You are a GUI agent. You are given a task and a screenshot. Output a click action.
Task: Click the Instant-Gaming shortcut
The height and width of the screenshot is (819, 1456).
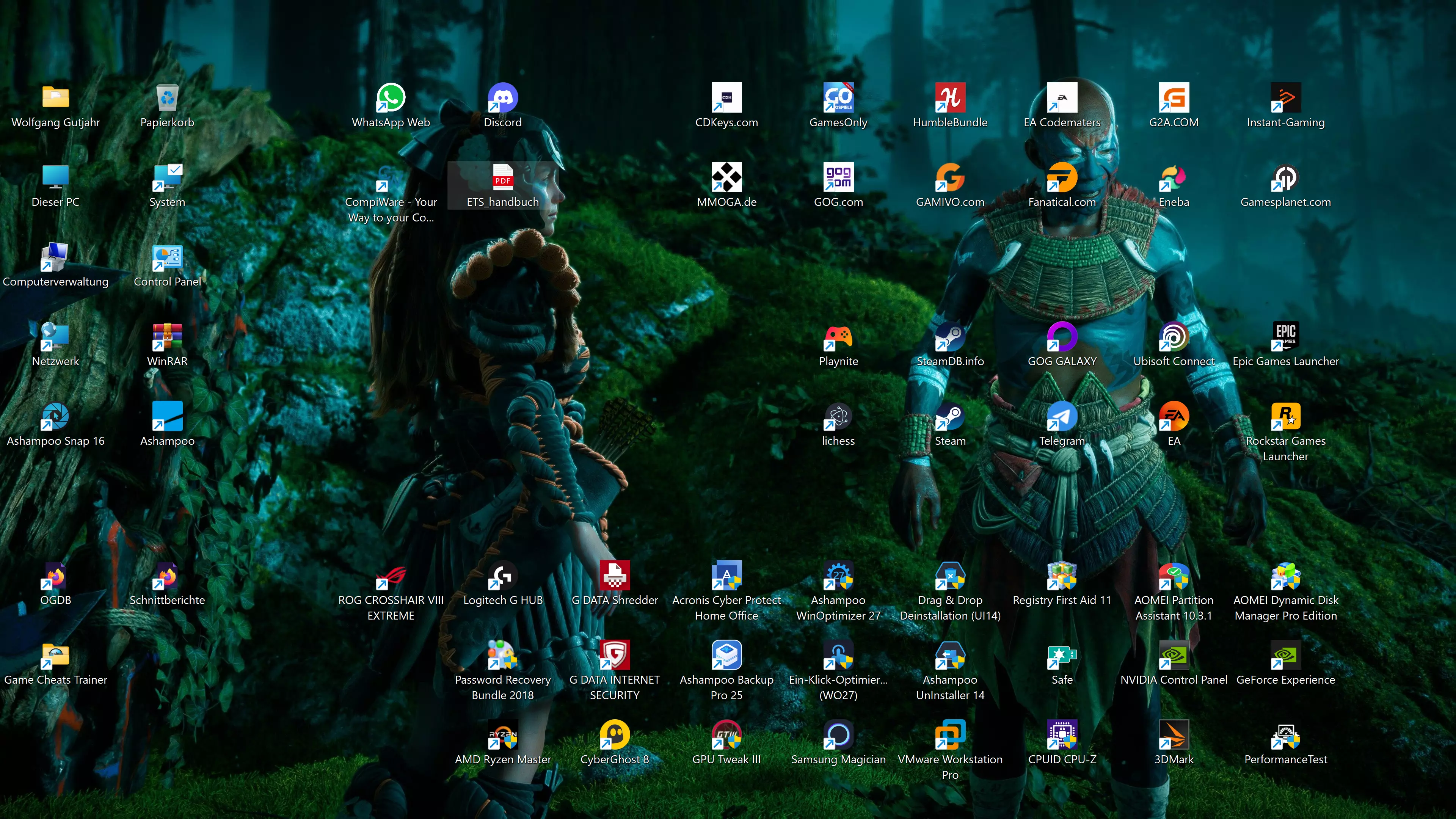coord(1286,98)
